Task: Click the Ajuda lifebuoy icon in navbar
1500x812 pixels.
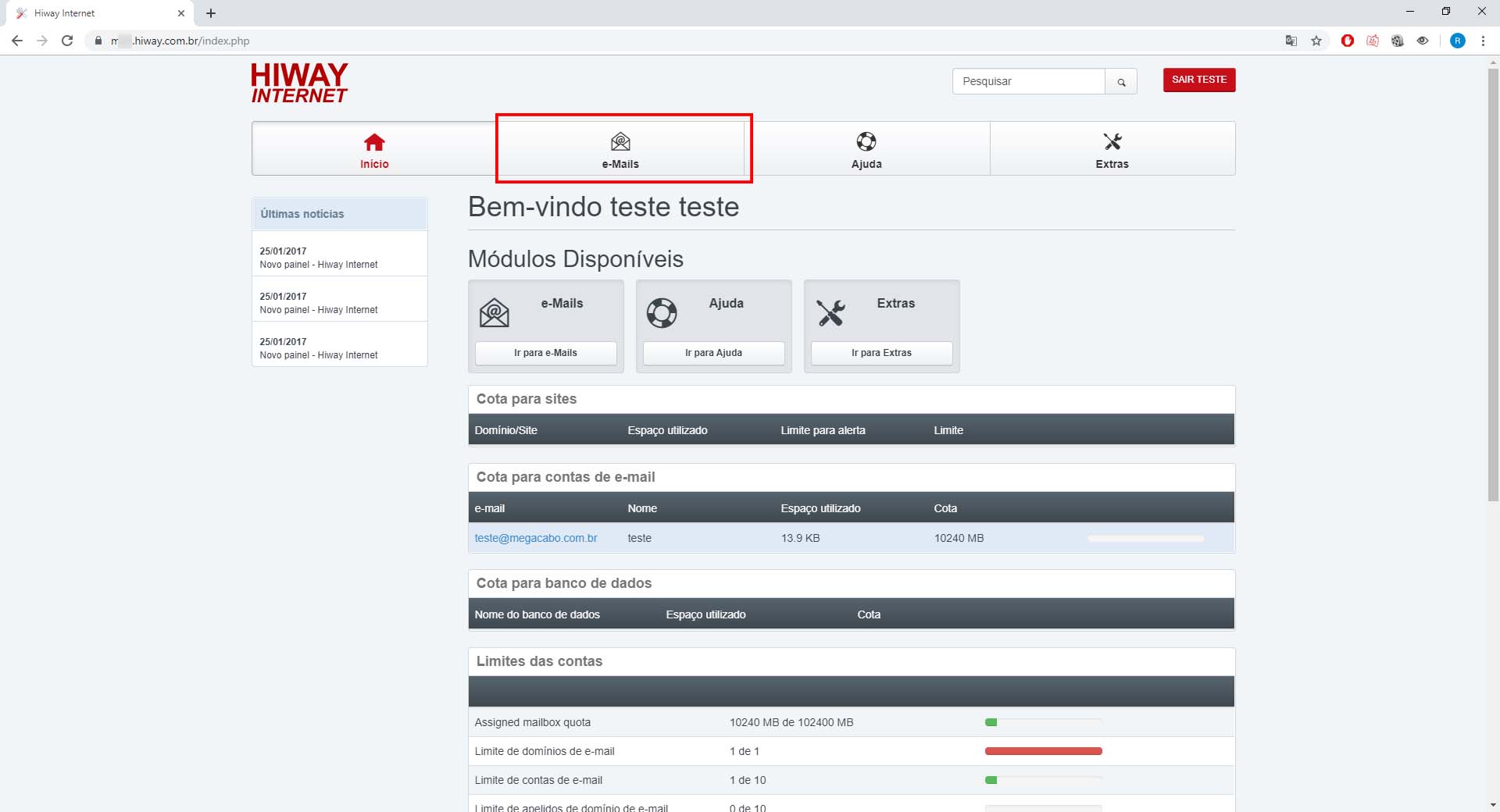Action: [x=866, y=141]
